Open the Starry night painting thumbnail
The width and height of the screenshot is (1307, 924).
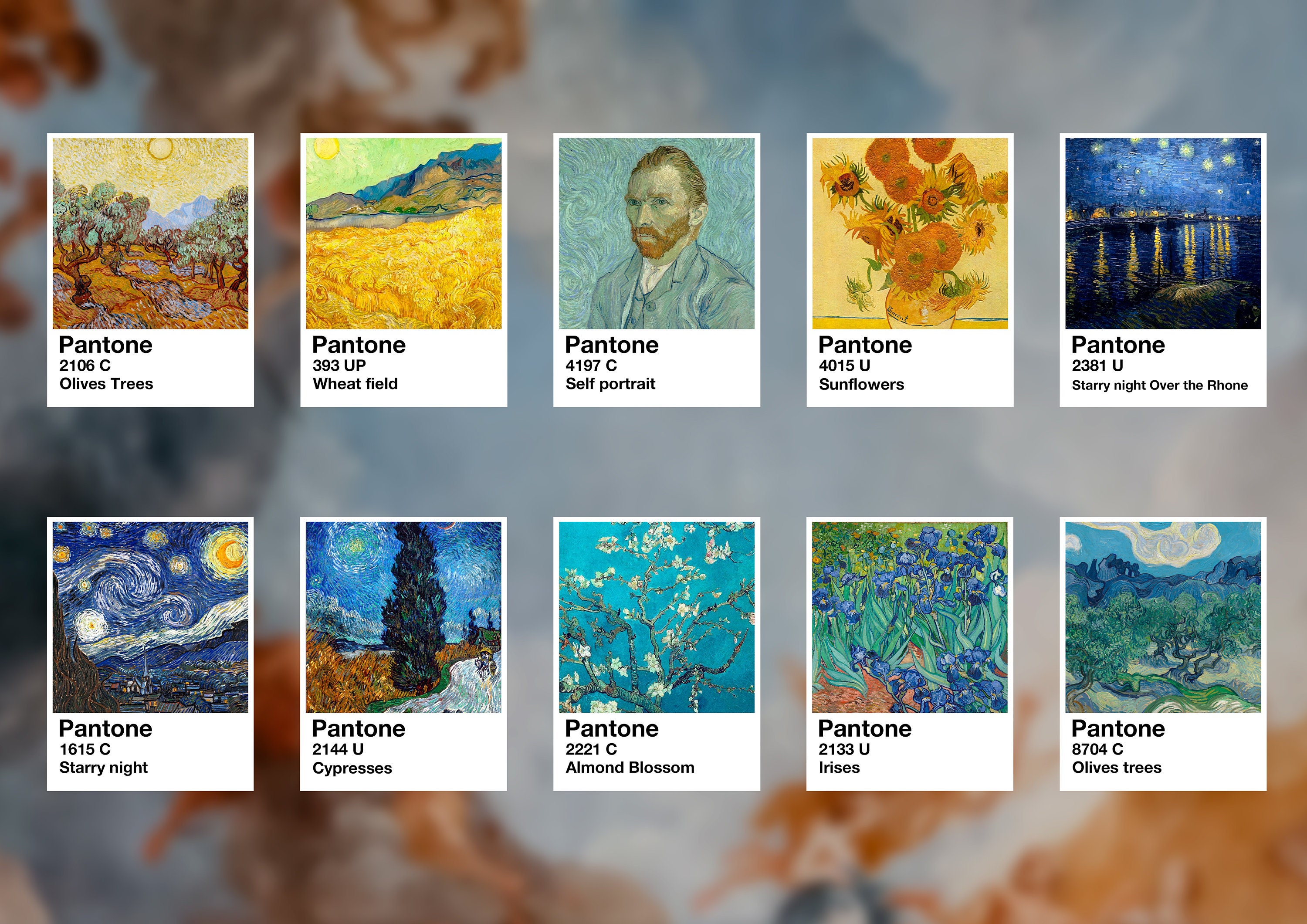[x=150, y=617]
